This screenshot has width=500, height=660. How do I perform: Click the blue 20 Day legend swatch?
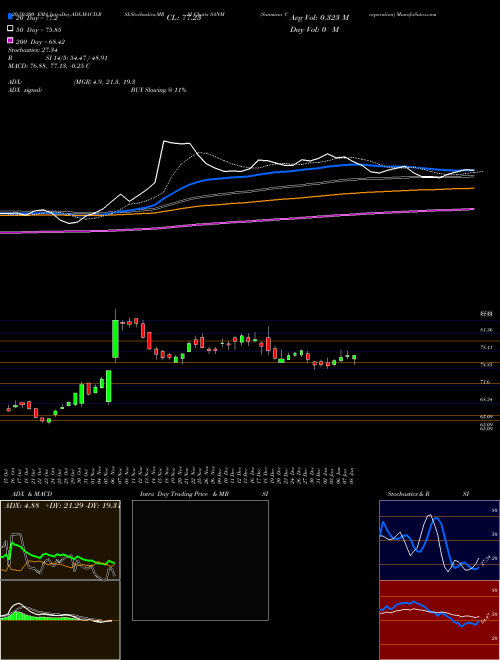[10, 17]
